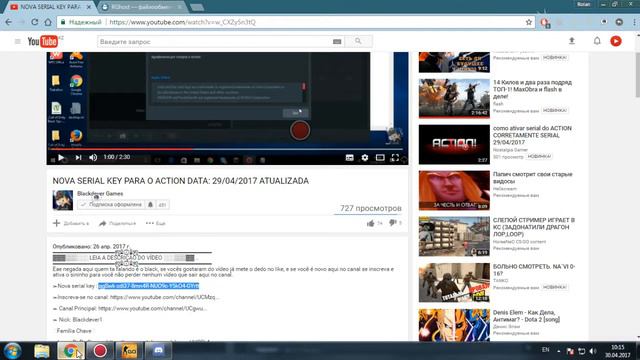Focus the YouTube search input field
640x360 pixels.
[x=215, y=42]
